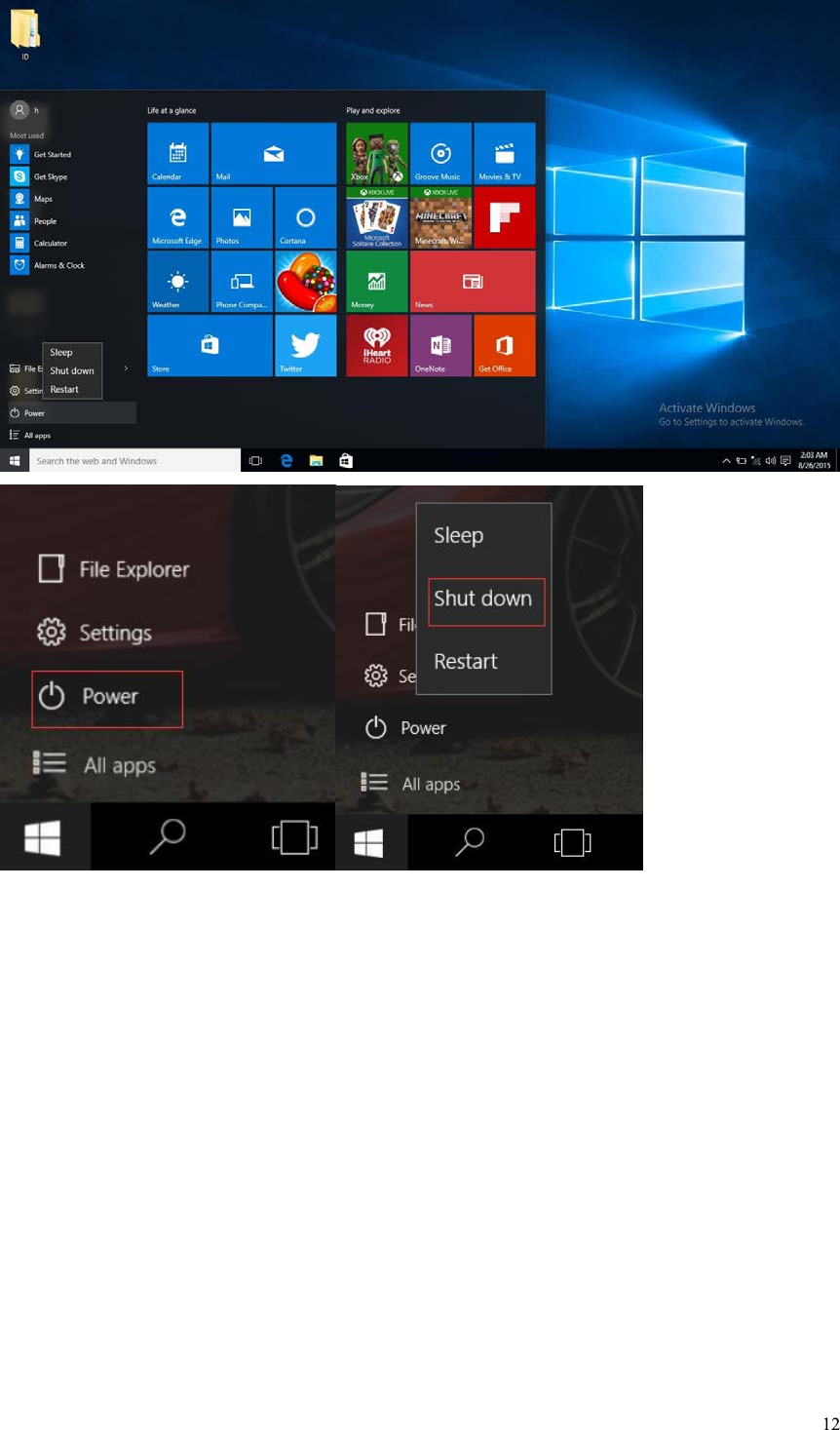The image size is (840, 1430).
Task: Open the Mail tile
Action: pyautogui.click(x=274, y=153)
